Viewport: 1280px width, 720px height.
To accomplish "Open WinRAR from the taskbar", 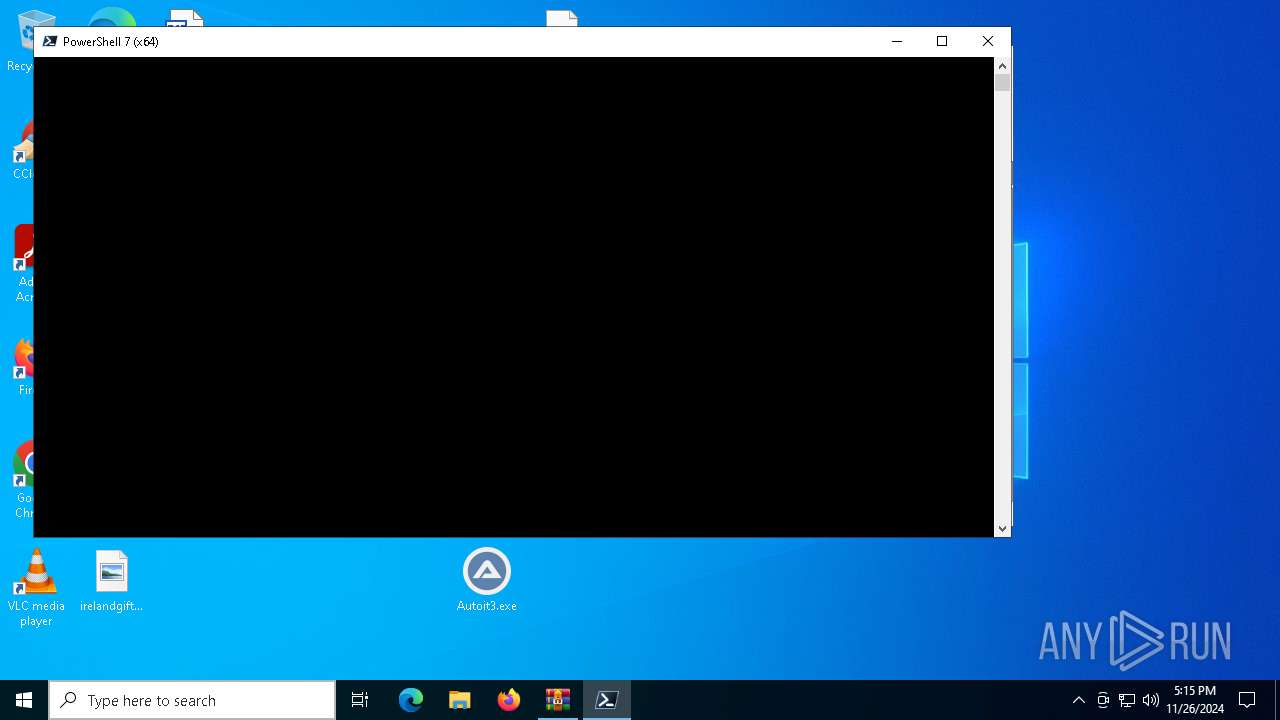I will pos(558,700).
